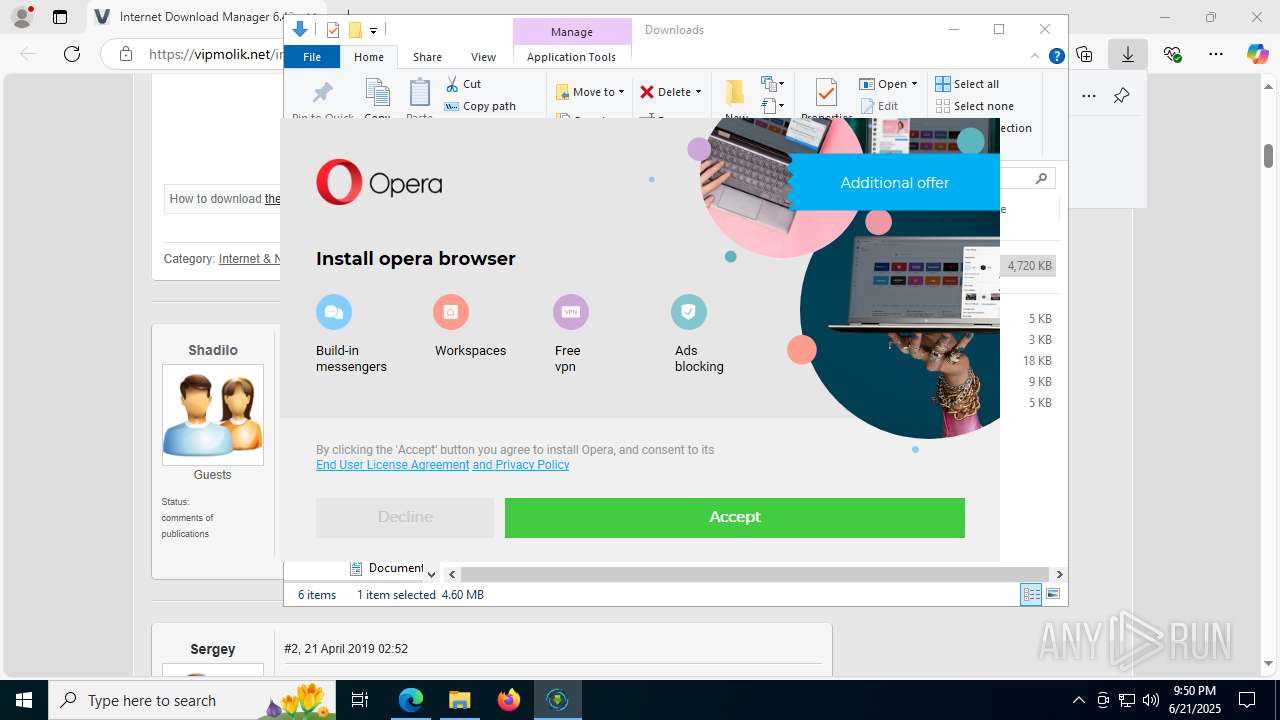1280x720 pixels.
Task: Click the Cut scissors command
Action: coord(463,84)
